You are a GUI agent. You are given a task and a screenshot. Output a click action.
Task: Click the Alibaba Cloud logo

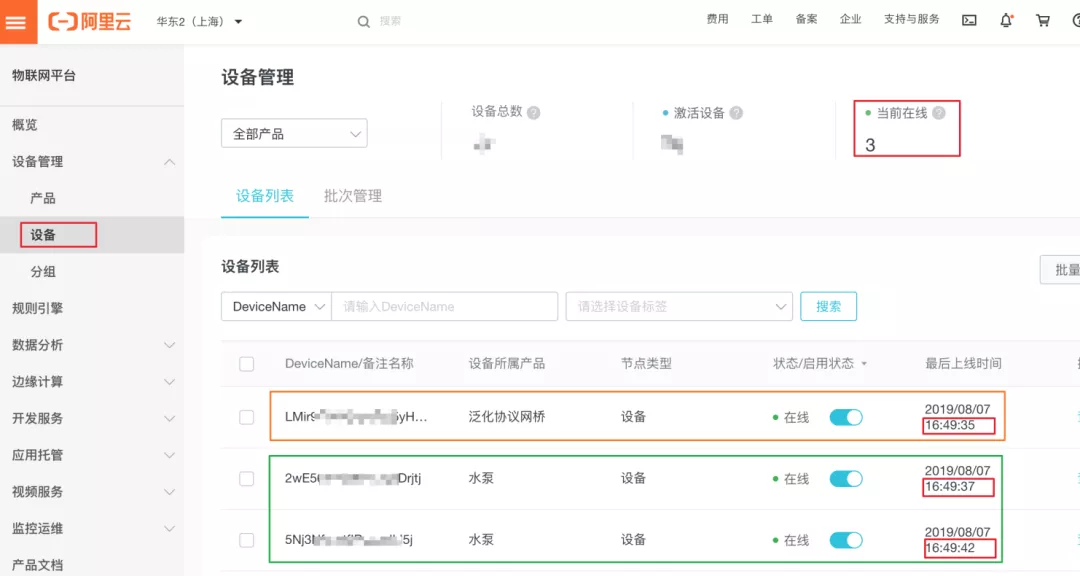click(x=90, y=21)
